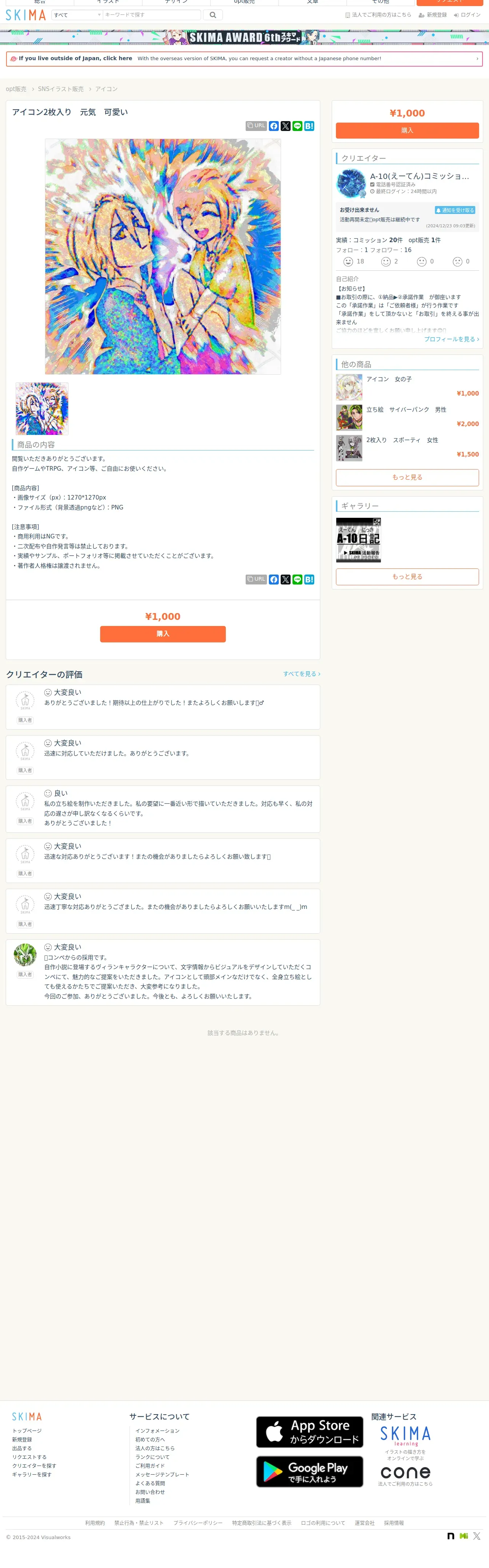Click the App Store download badge
Screen dimensions: 489x1568
click(309, 1432)
